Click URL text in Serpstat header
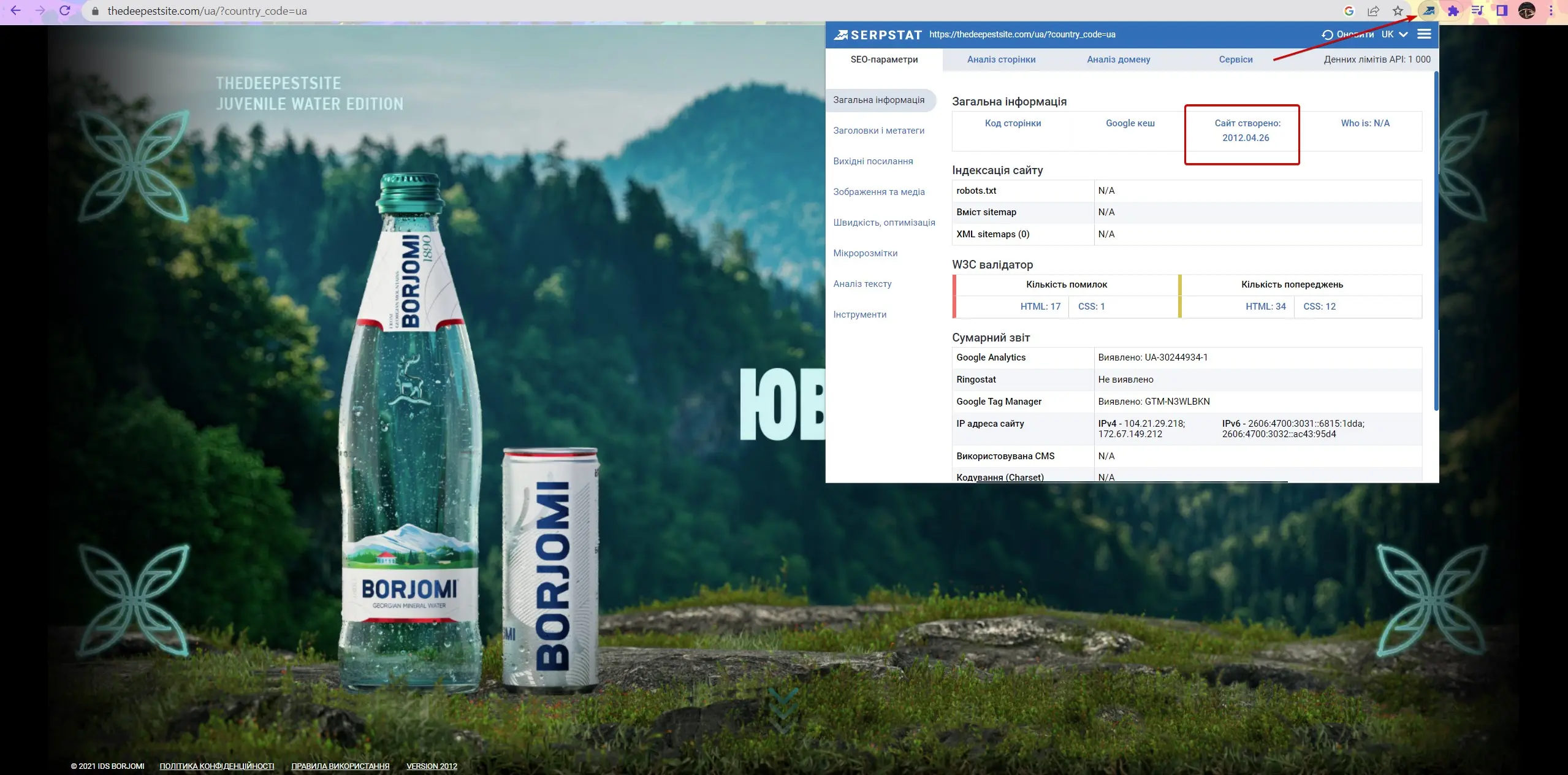1568x775 pixels. point(1022,34)
